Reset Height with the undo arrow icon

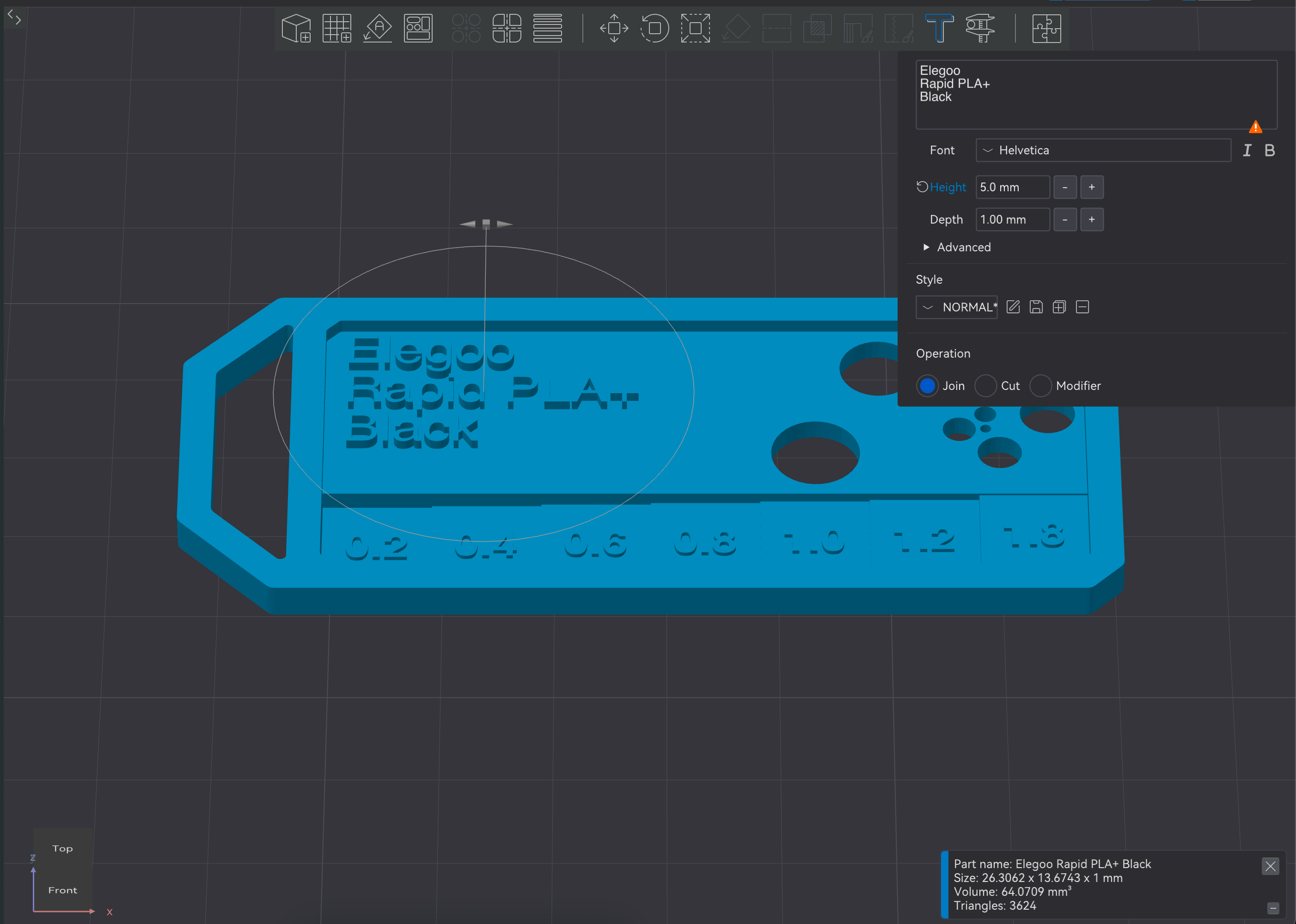(x=922, y=187)
